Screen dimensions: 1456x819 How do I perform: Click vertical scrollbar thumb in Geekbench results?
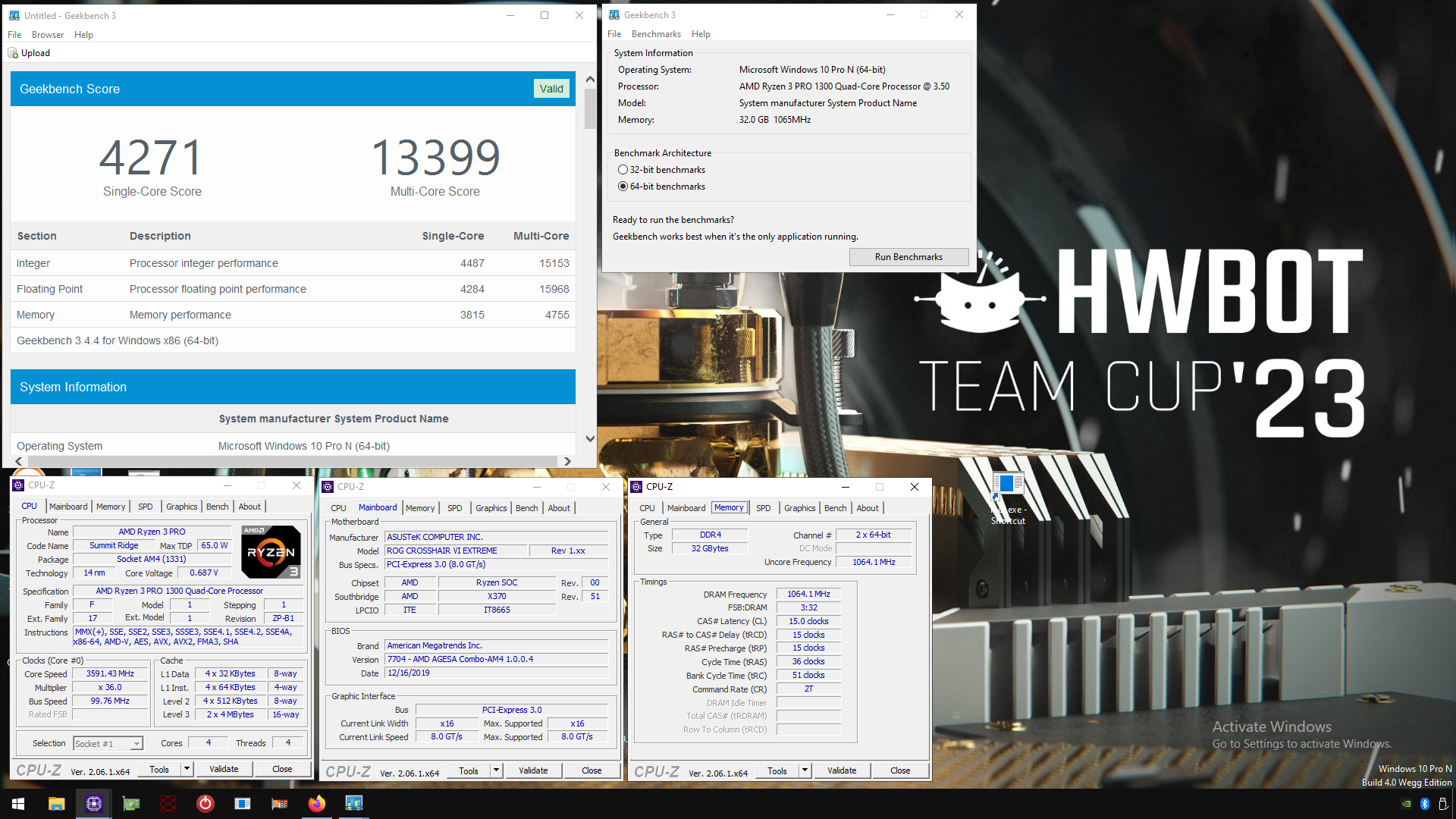pos(590,108)
